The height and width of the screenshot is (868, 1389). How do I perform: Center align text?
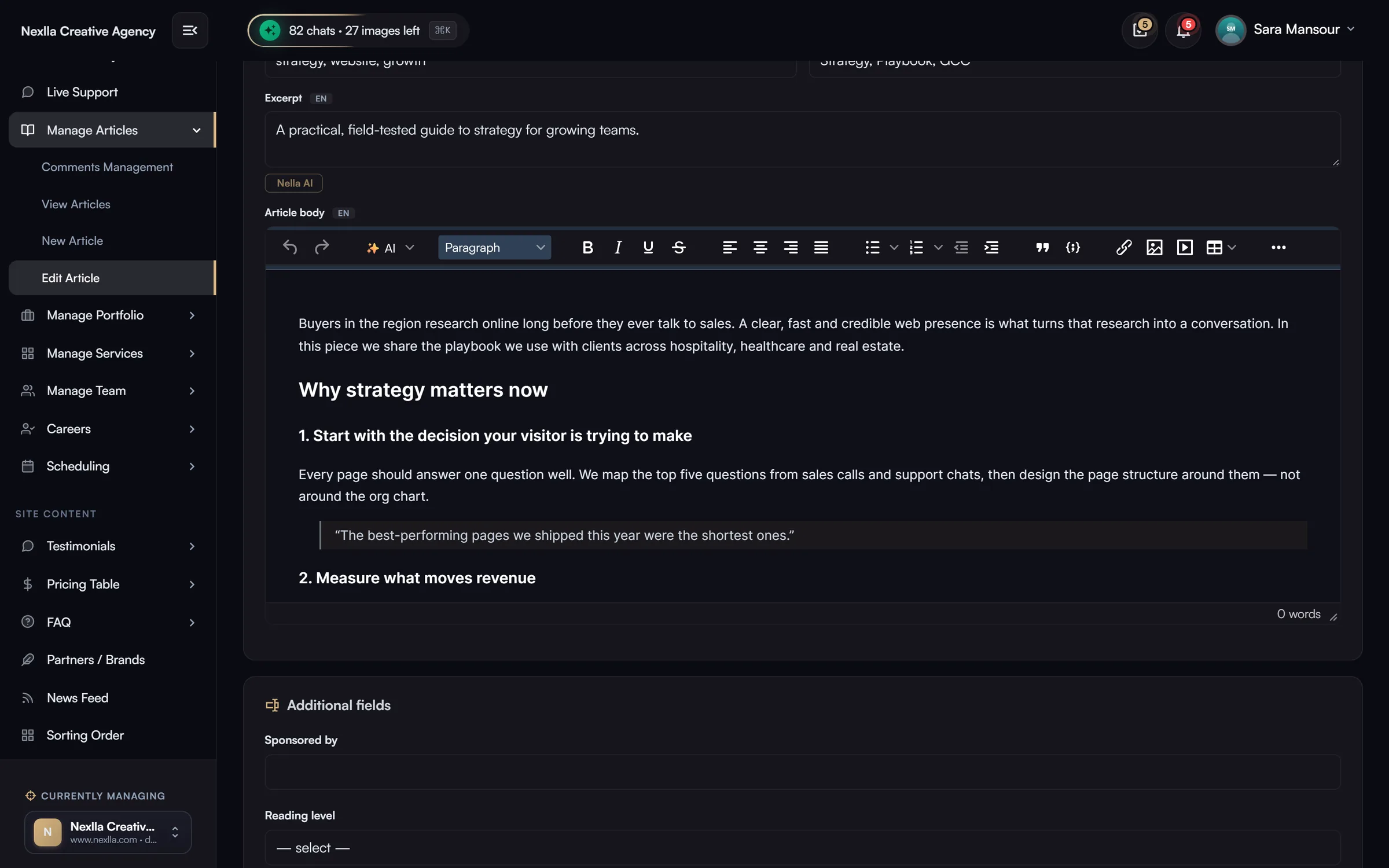click(x=760, y=248)
